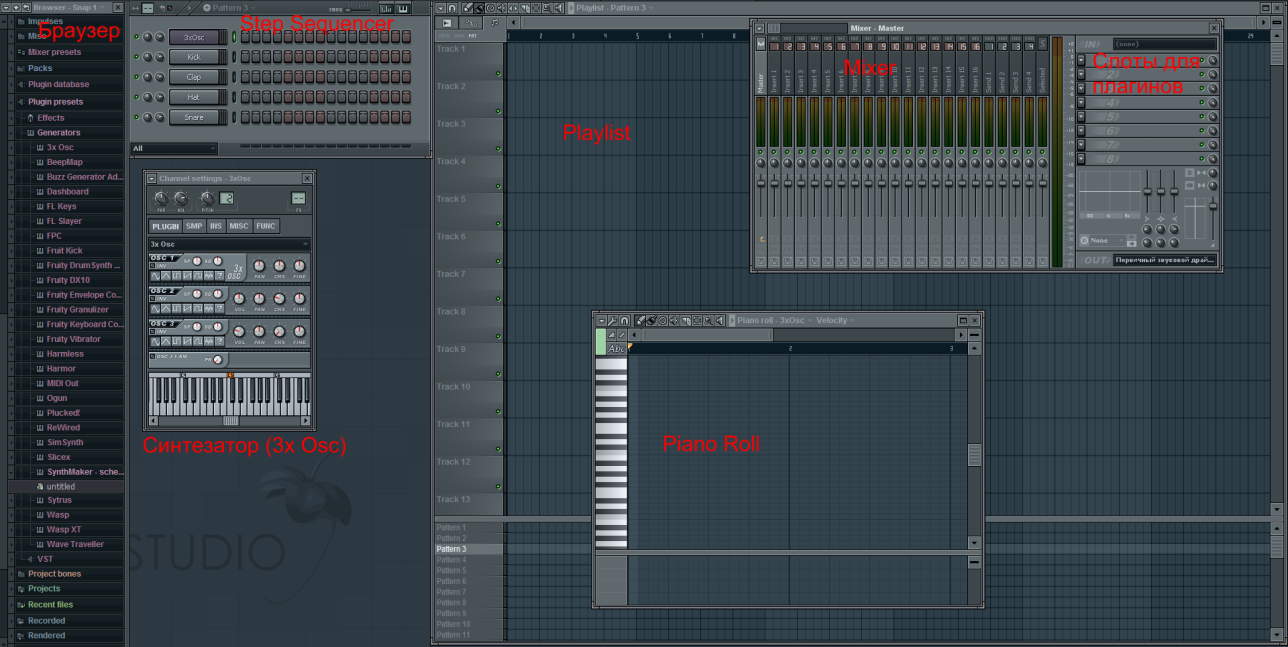The height and width of the screenshot is (647, 1288).
Task: Click the slice tool in Piano roll toolbar
Action: pyautogui.click(x=686, y=320)
